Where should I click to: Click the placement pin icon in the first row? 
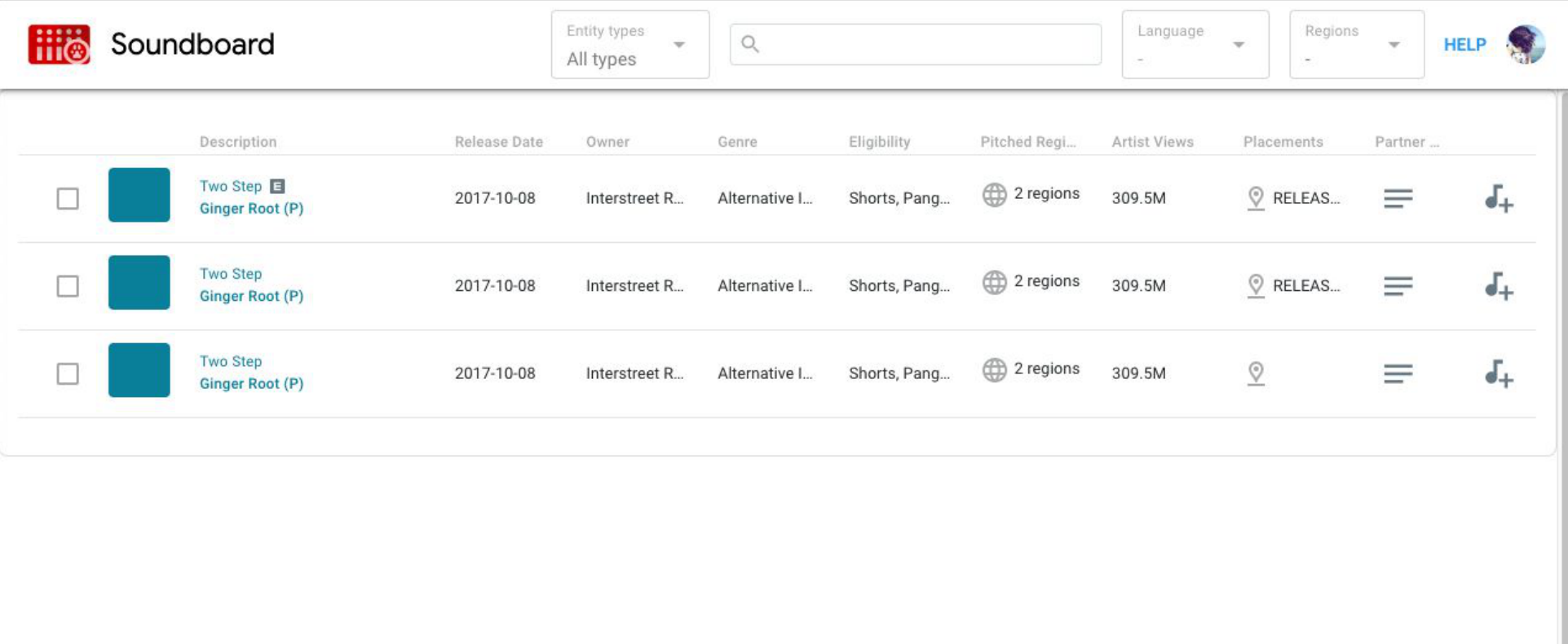click(1256, 198)
